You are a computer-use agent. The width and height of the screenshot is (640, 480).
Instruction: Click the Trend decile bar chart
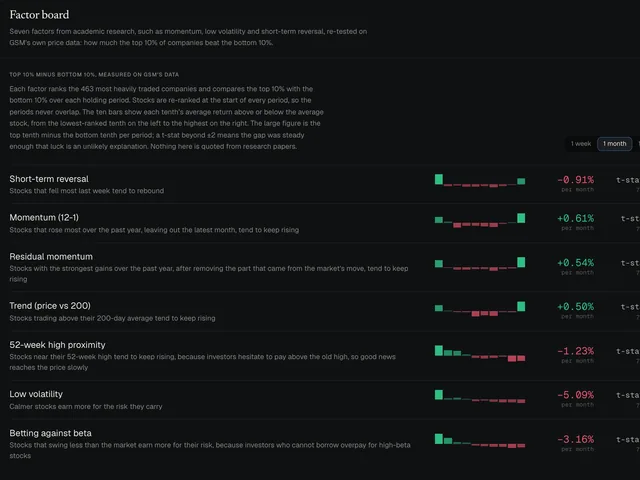[480, 309]
